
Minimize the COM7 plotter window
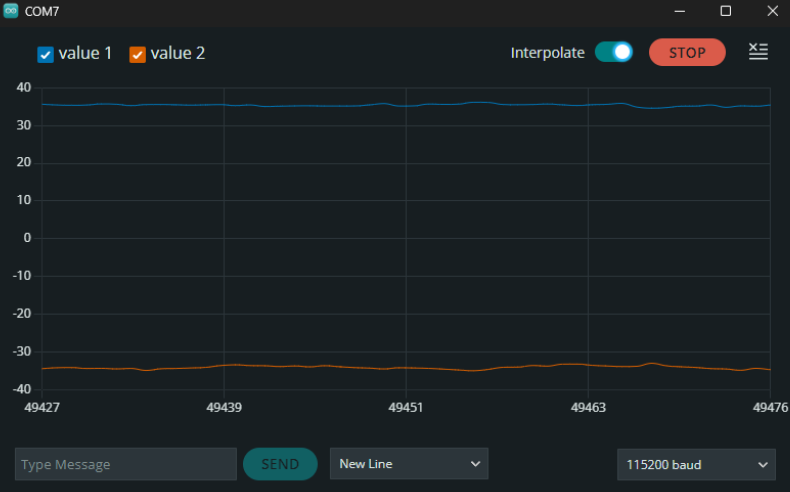click(680, 11)
